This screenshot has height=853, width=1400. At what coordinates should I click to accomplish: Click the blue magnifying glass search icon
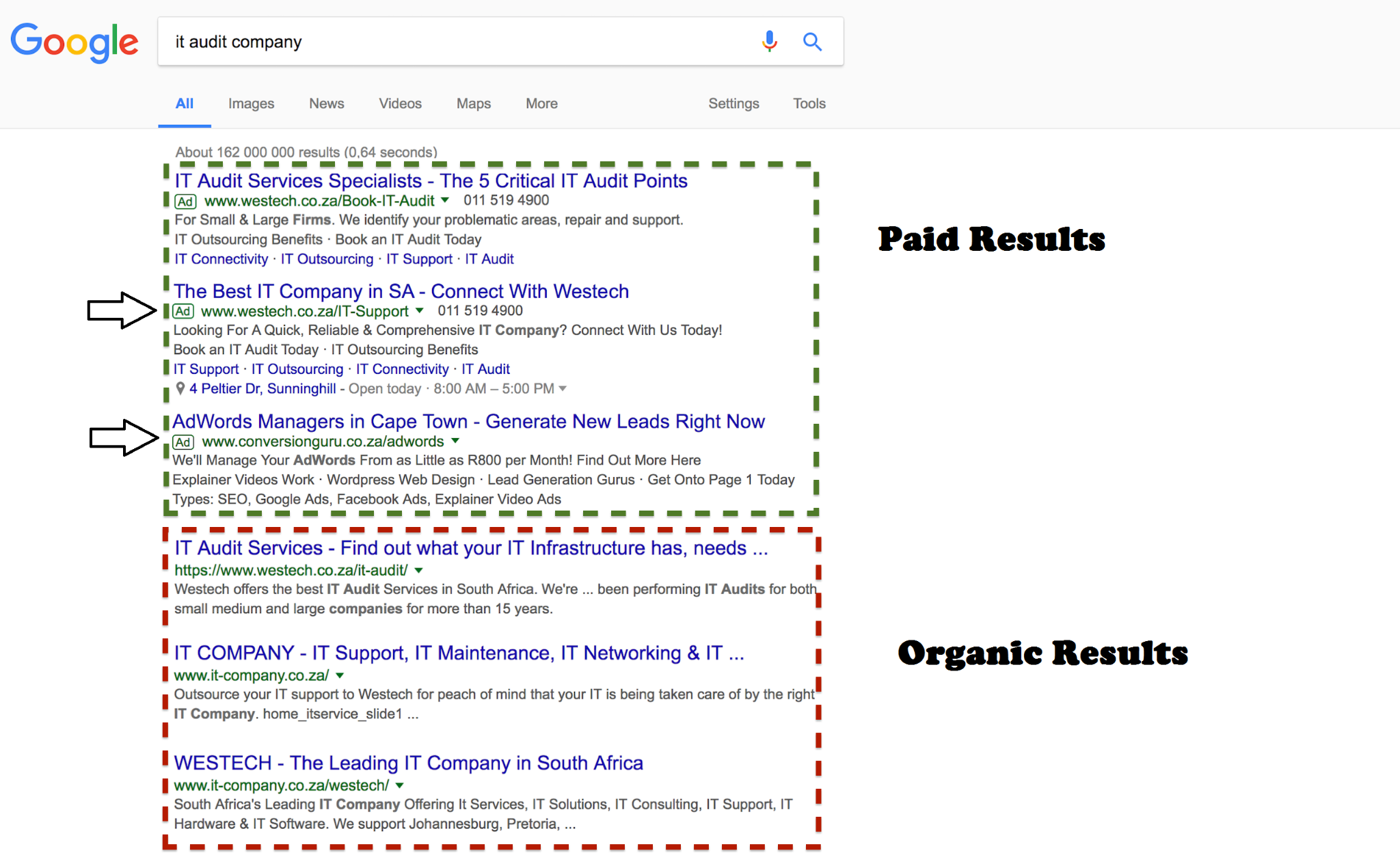coord(812,42)
